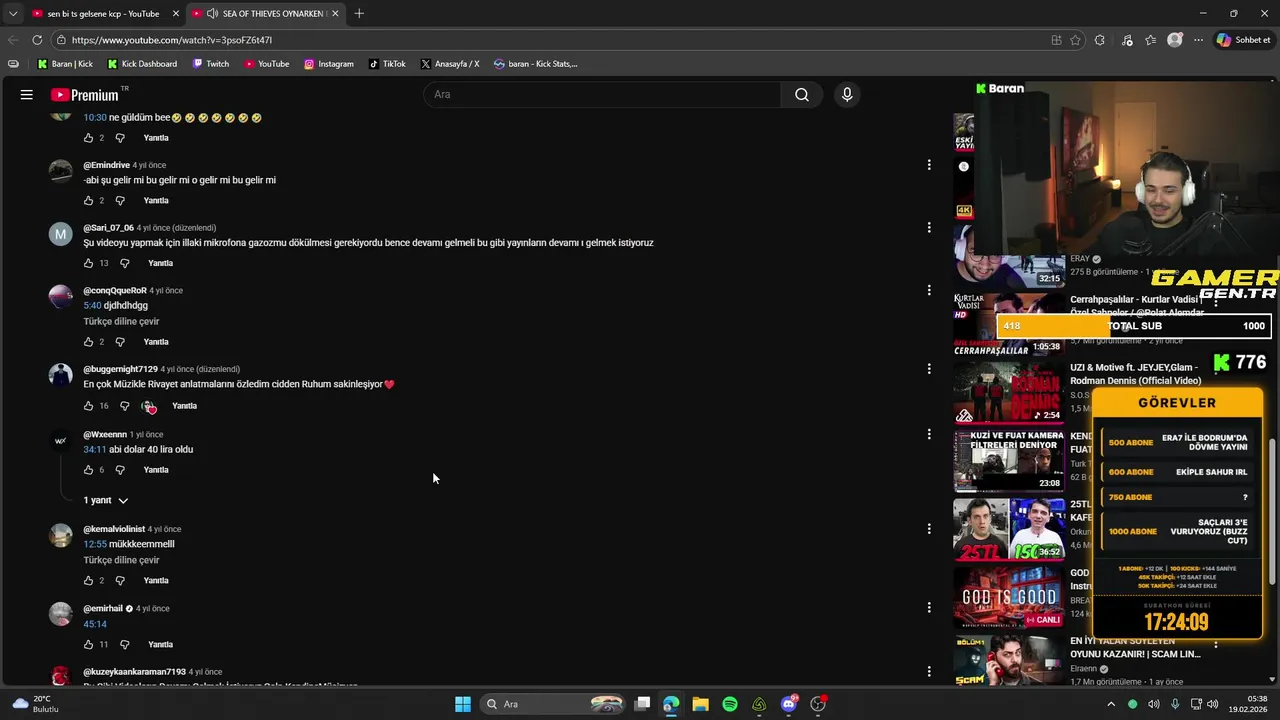
Task: Translate @kemalviolinist comment with Türkçe diline çevir
Action: tap(121, 561)
